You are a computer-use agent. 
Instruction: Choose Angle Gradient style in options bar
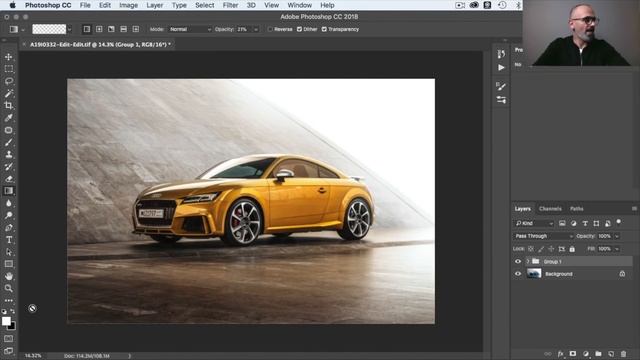(111, 29)
